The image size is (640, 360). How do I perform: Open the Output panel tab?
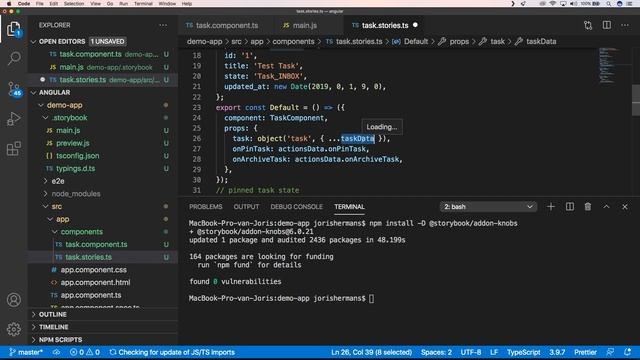coord(246,207)
